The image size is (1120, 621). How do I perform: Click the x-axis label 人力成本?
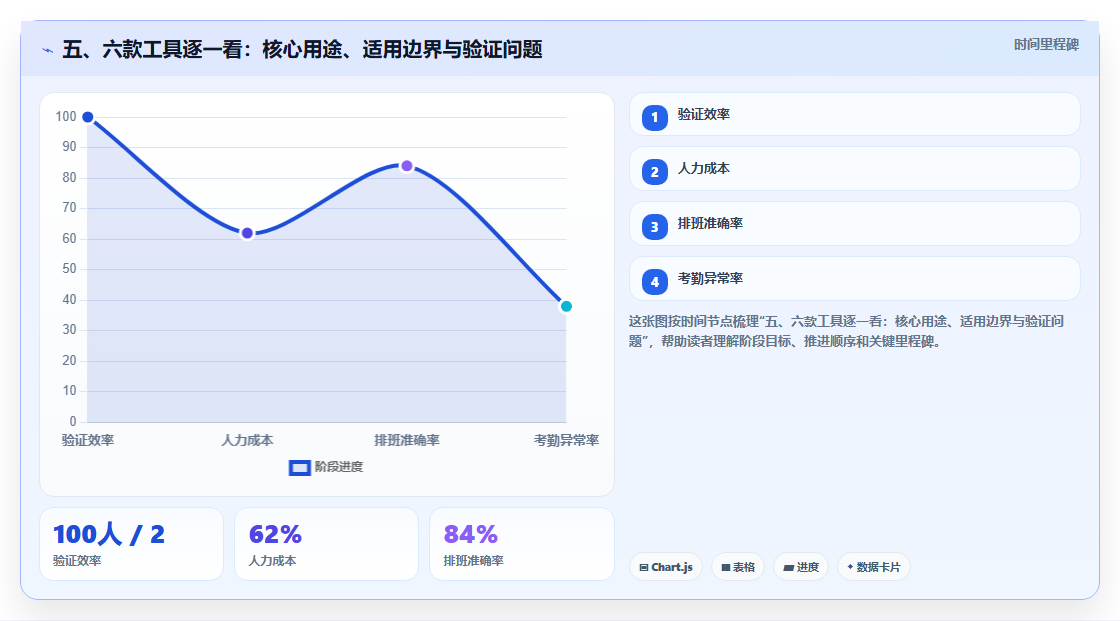247,440
